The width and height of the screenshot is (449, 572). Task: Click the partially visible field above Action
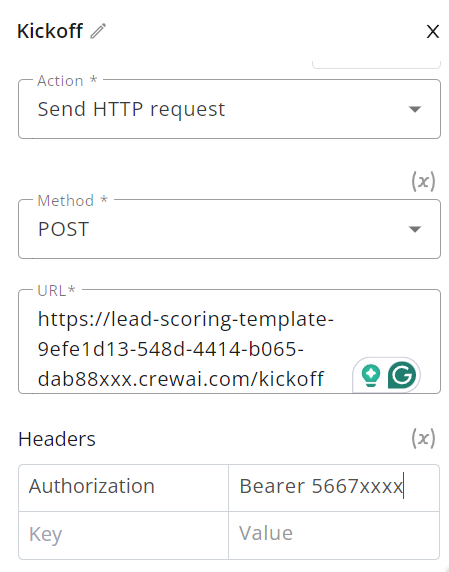[376, 64]
